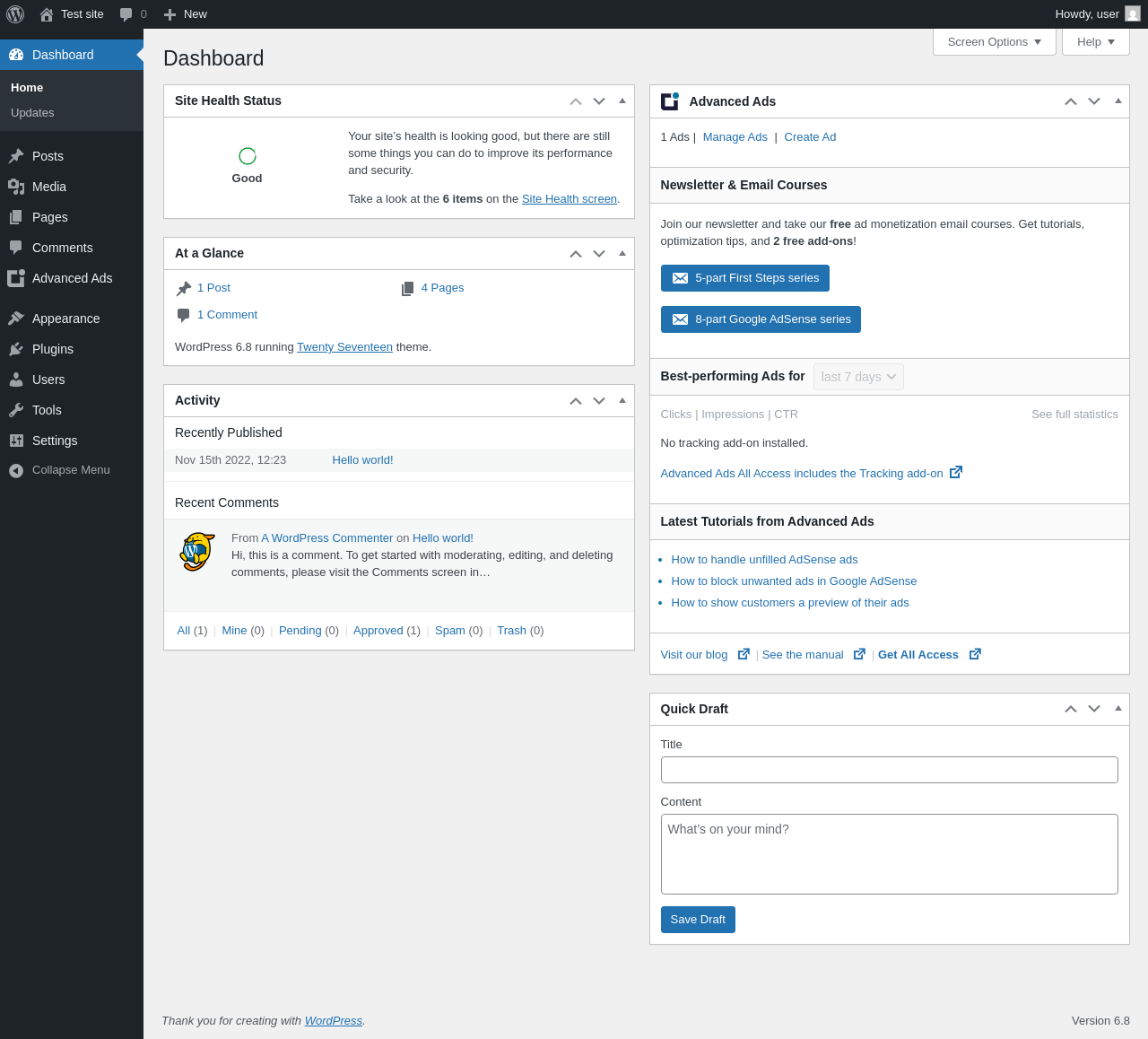Click the commenter avatar image

(x=197, y=552)
